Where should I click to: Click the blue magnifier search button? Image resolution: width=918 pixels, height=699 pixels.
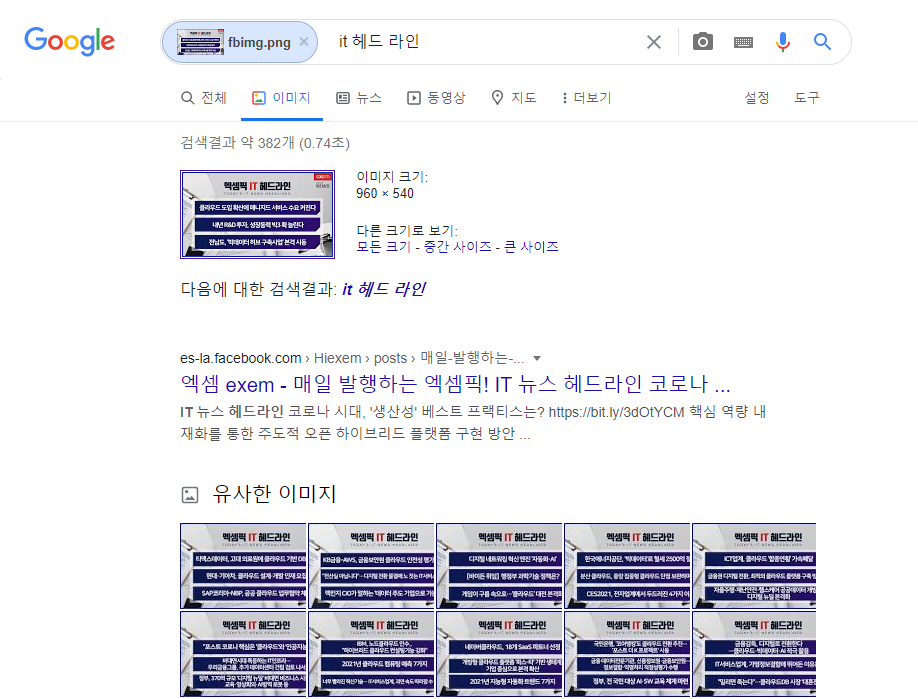pos(823,42)
